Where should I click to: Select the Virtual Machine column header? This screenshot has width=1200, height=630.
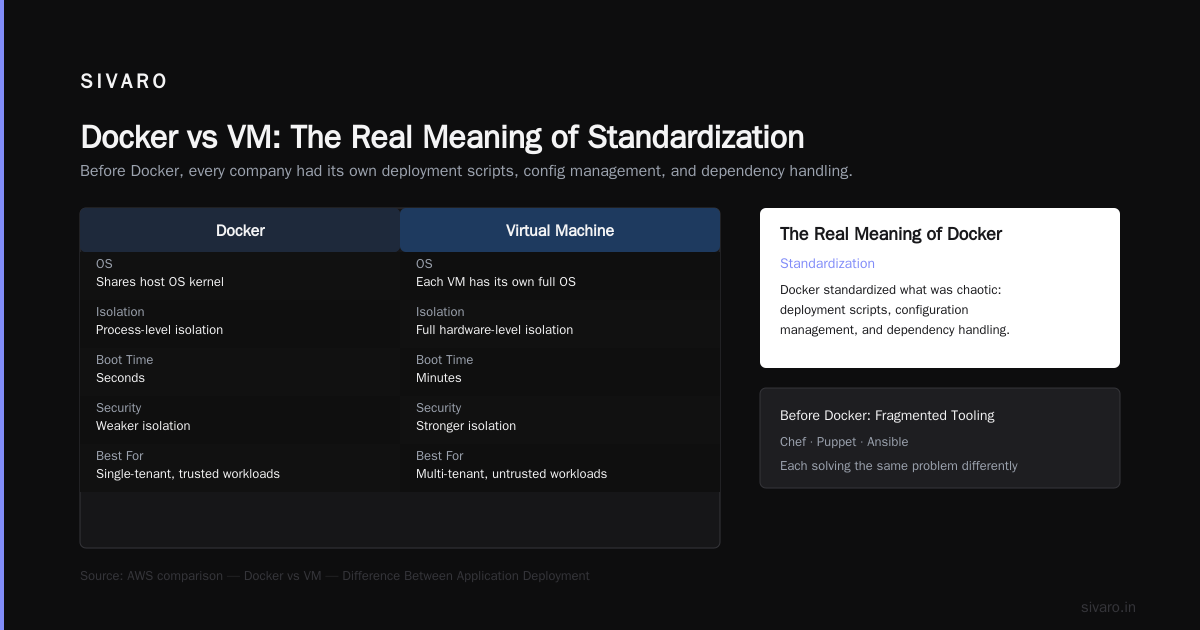560,230
